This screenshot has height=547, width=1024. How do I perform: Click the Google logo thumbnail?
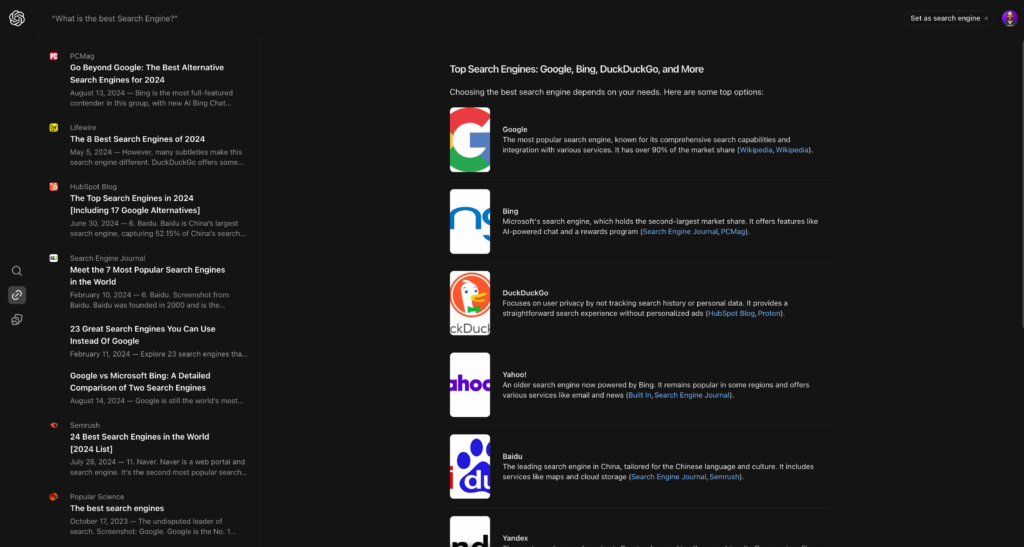(x=470, y=140)
